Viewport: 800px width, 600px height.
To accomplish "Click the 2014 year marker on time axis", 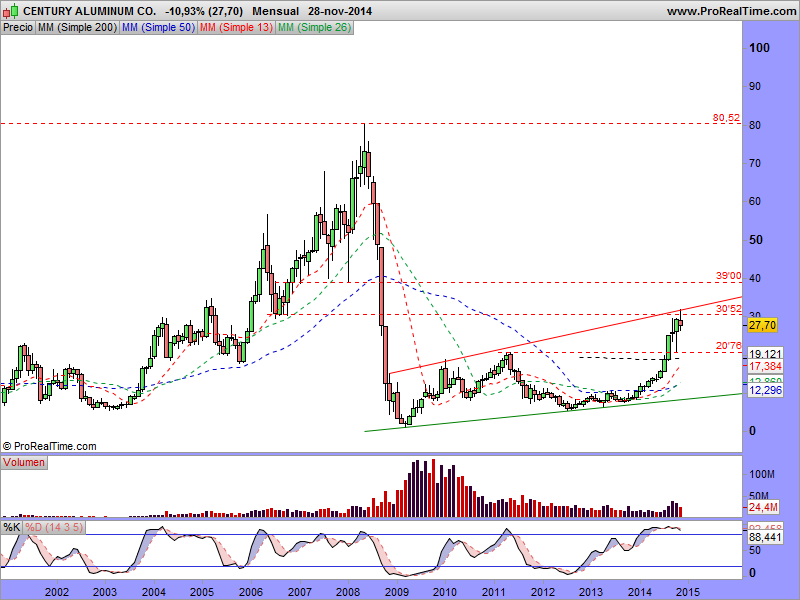I will [x=641, y=592].
